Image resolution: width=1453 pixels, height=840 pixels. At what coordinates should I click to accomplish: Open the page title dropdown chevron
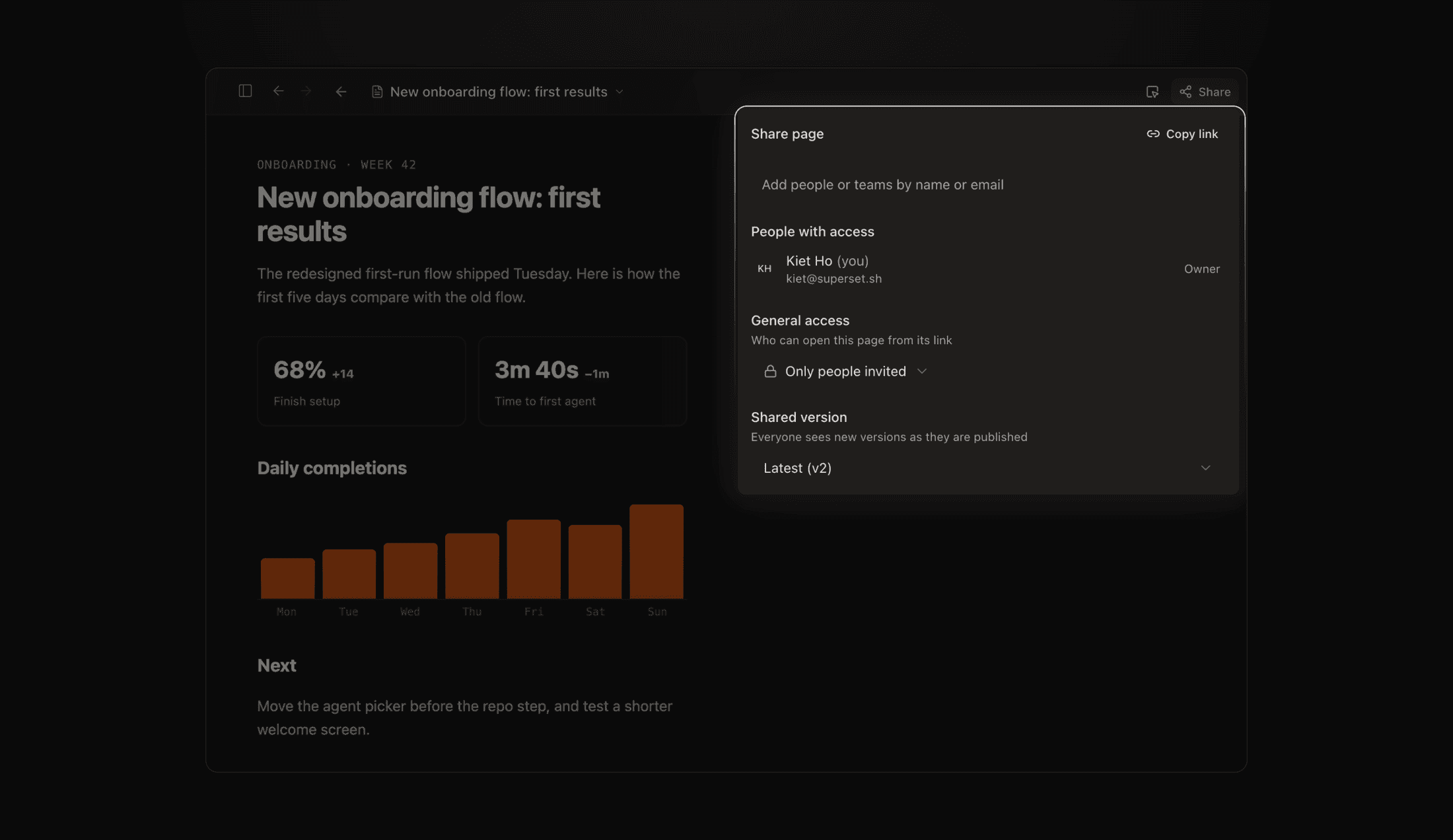click(x=620, y=92)
